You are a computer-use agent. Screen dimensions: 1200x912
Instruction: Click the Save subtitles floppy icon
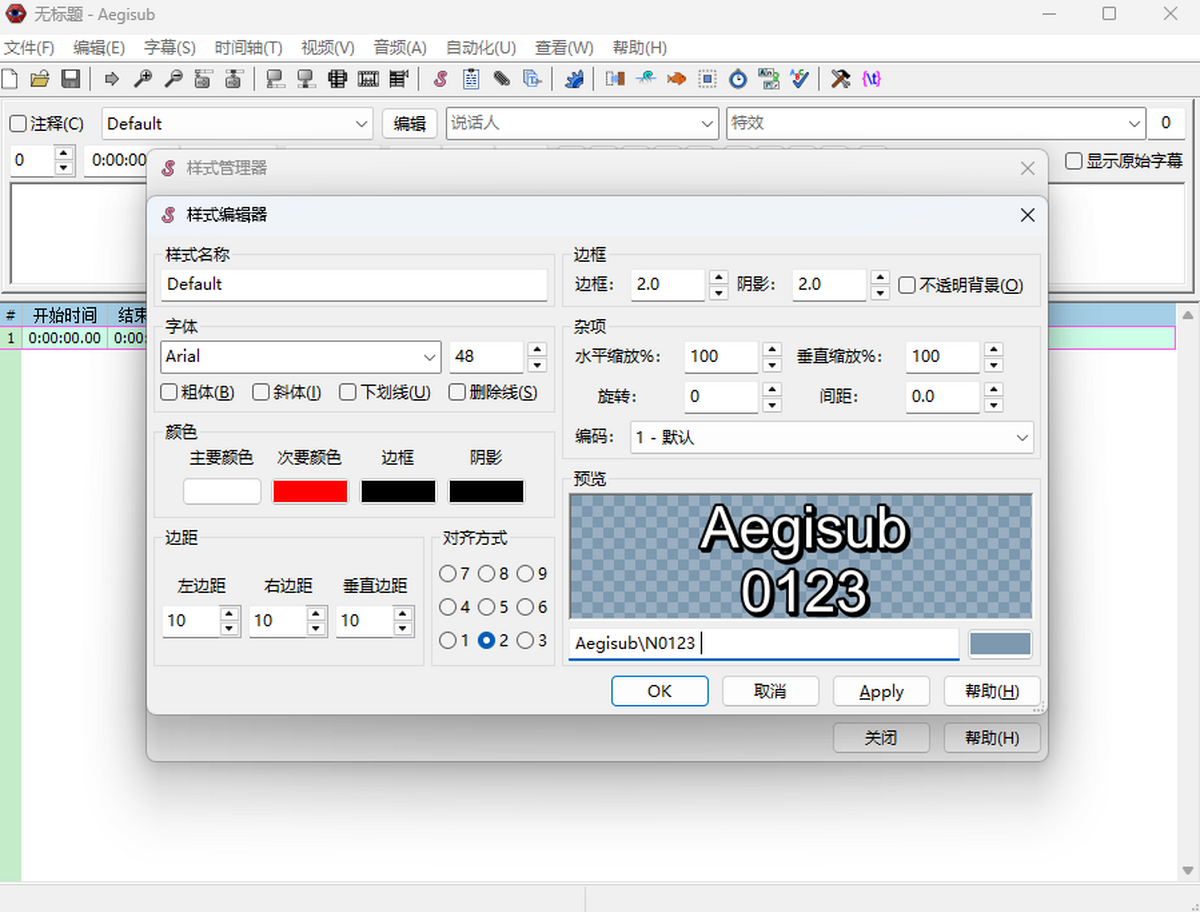(x=70, y=78)
